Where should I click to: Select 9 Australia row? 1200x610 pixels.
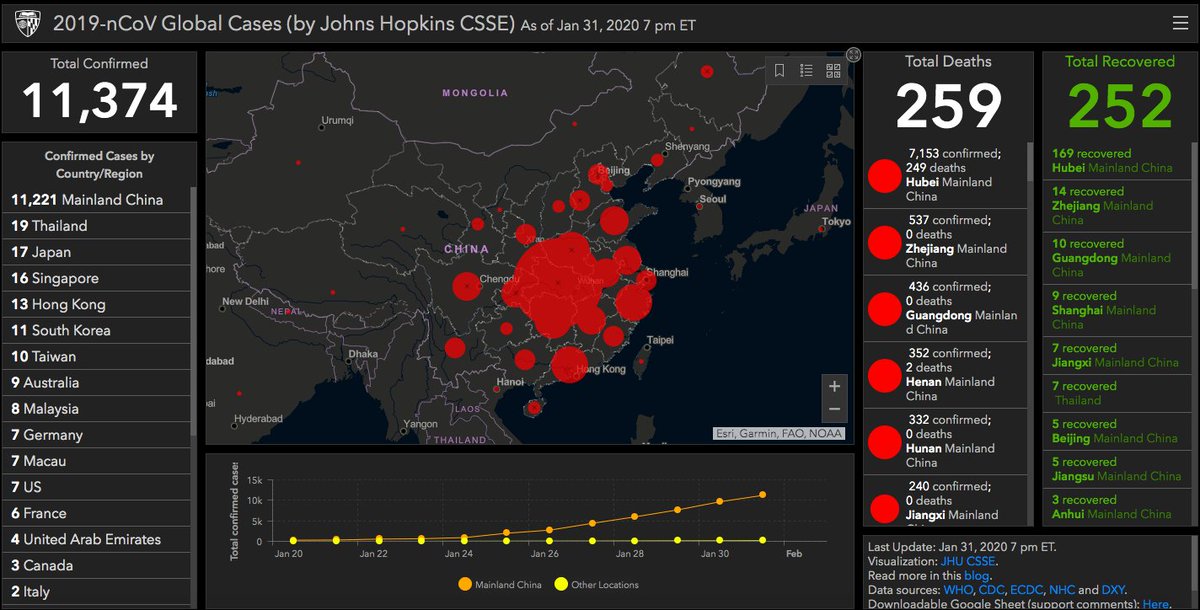click(97, 382)
